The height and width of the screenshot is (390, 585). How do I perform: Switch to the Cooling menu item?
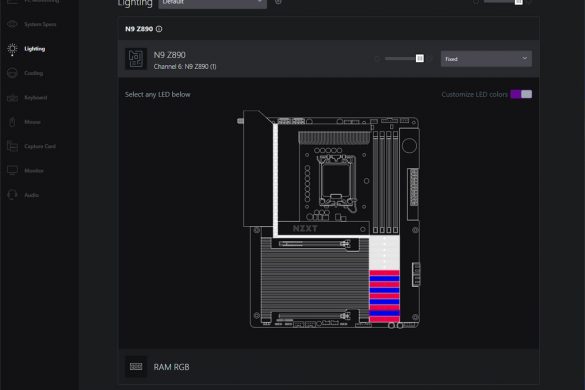(x=34, y=73)
